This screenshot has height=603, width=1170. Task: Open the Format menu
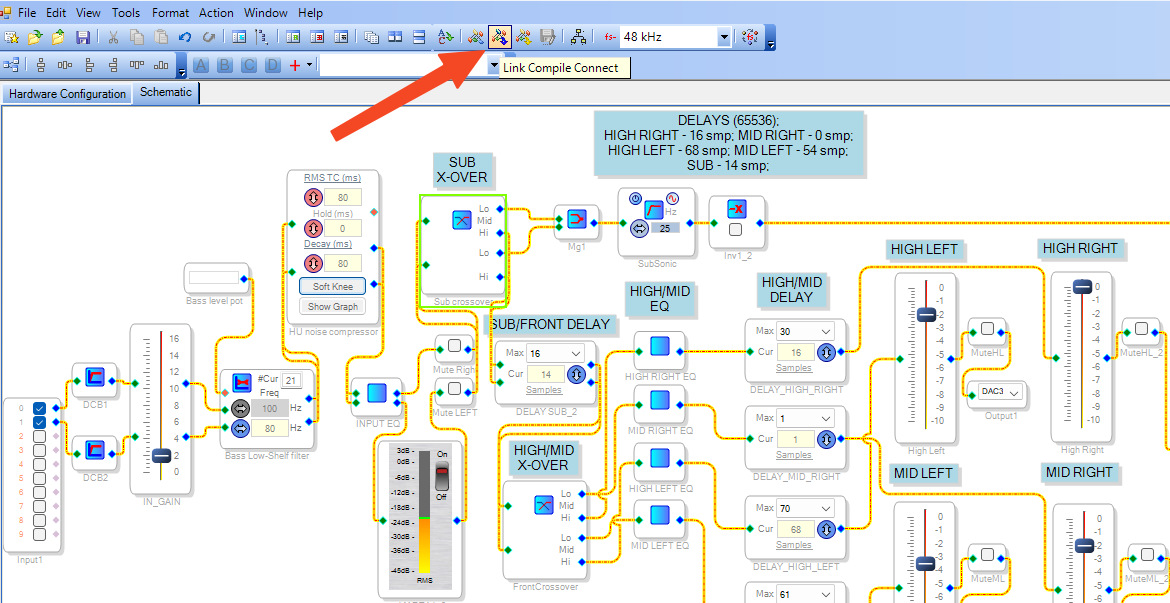point(170,13)
